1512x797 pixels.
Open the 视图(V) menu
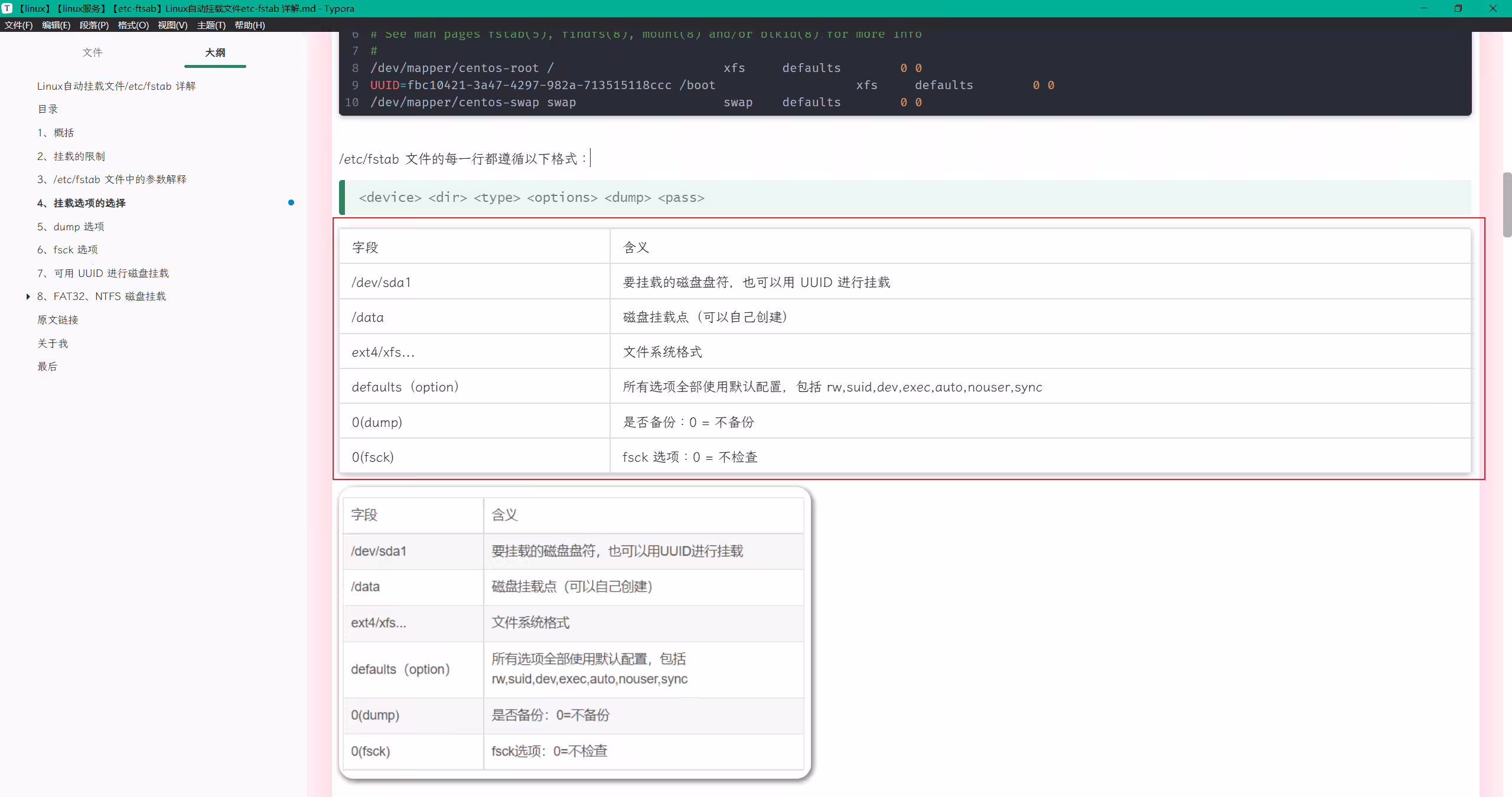172,25
